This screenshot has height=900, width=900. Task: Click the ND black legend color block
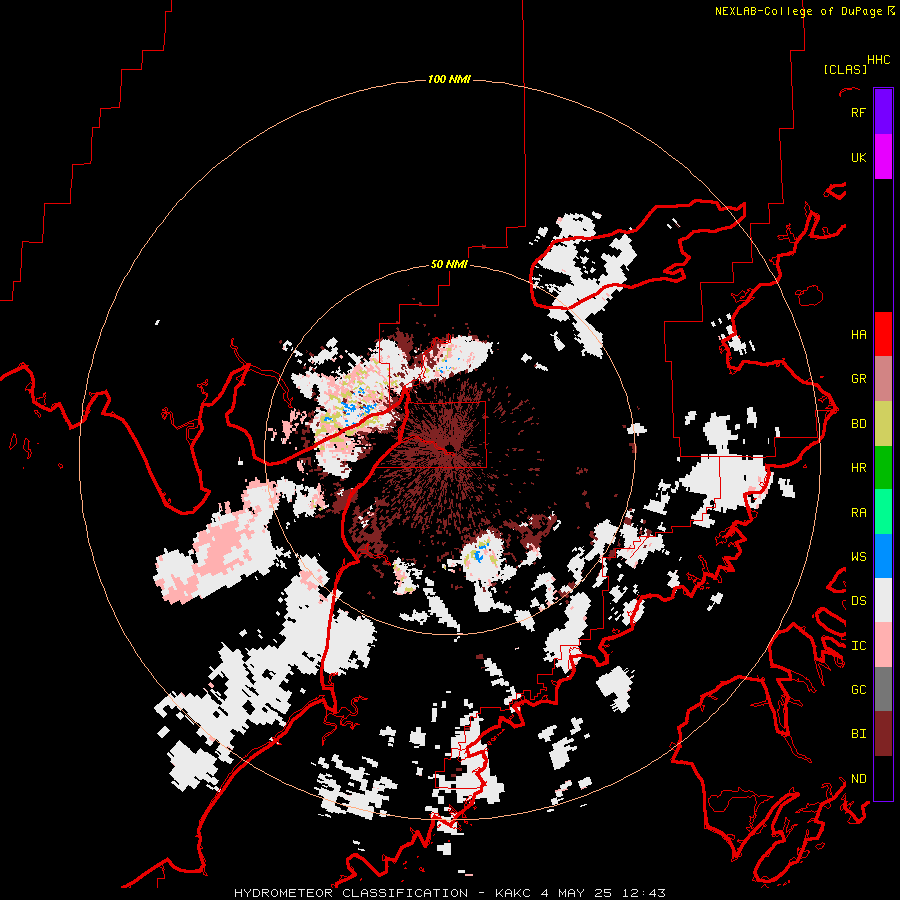(x=883, y=778)
